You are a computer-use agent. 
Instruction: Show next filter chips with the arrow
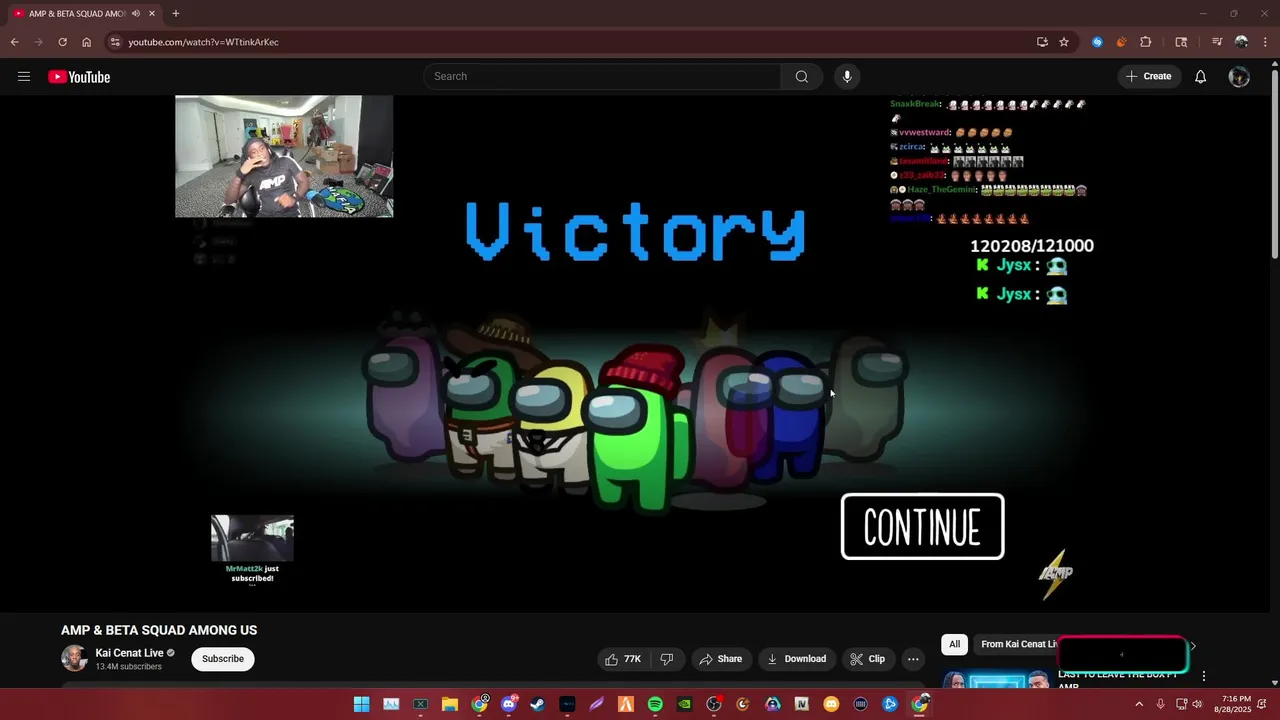click(x=1192, y=646)
